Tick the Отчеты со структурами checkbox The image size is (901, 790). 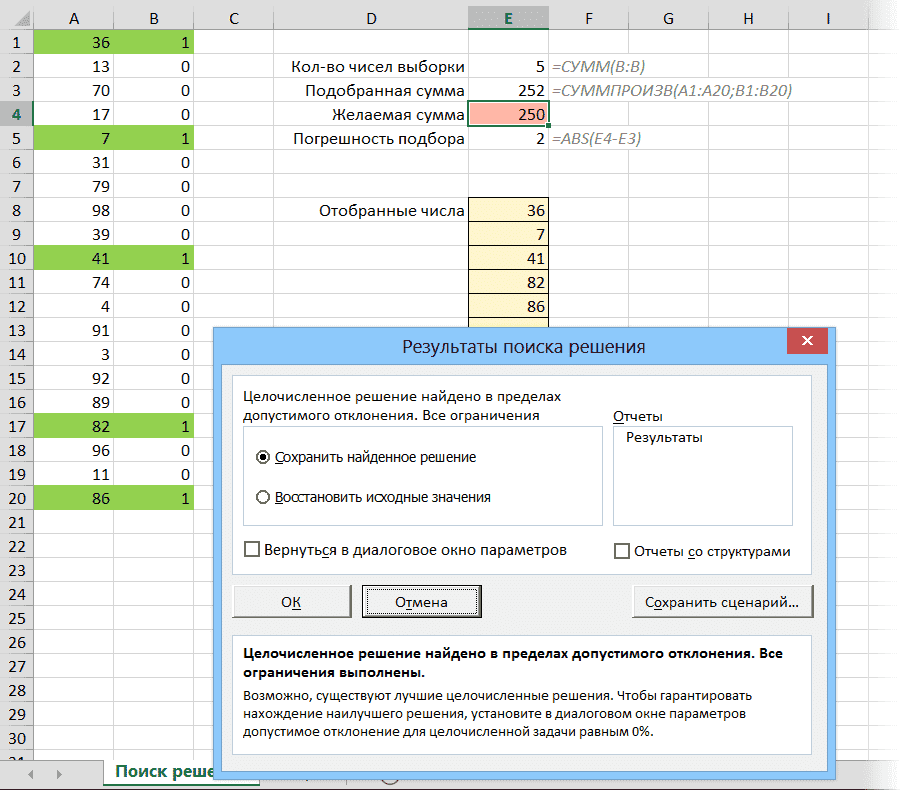(x=622, y=551)
